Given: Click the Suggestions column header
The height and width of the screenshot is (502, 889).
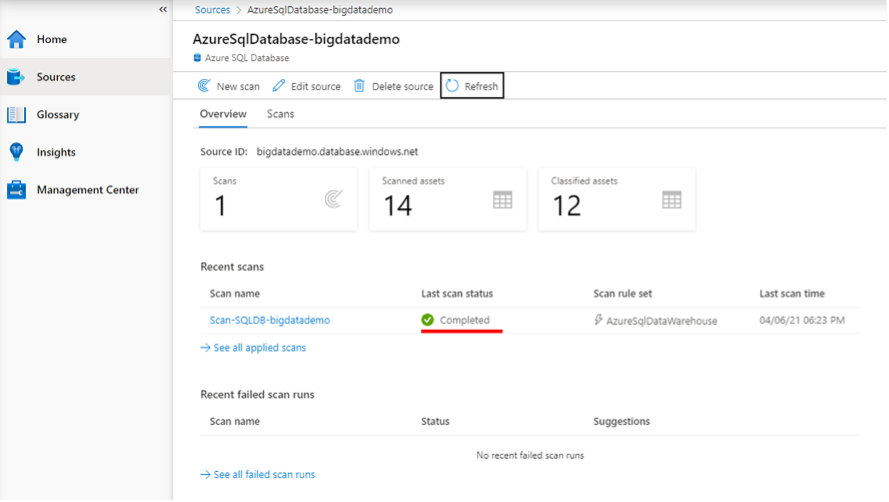Looking at the screenshot, I should coord(621,421).
